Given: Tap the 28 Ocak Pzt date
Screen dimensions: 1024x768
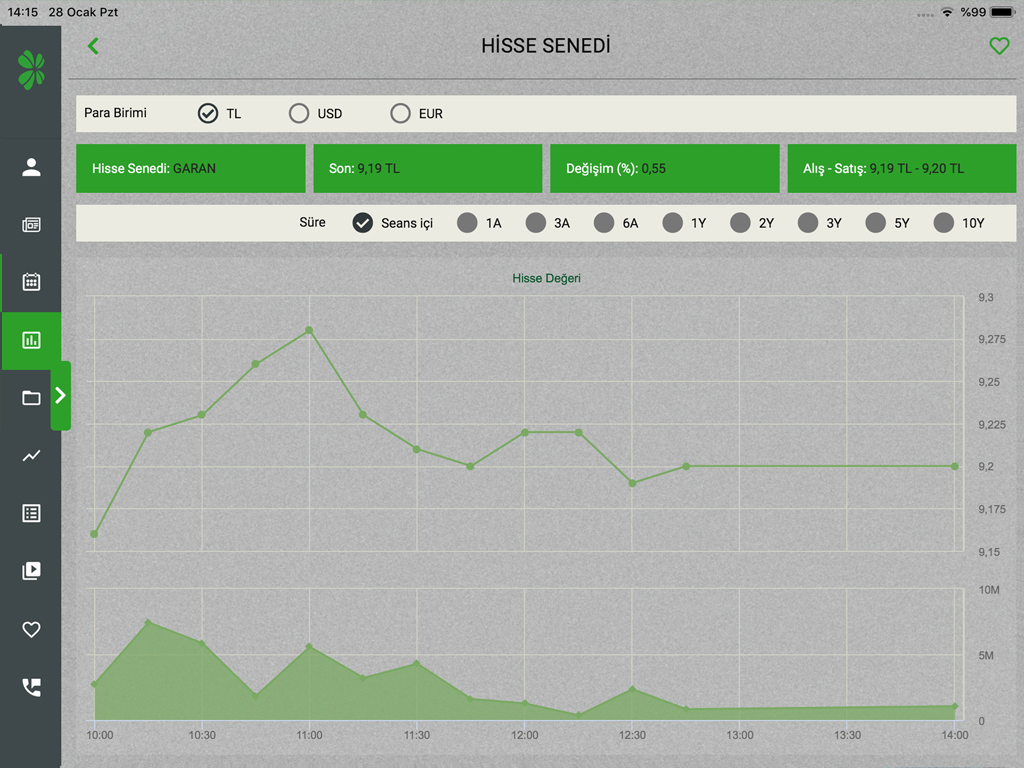Looking at the screenshot, I should pos(83,12).
